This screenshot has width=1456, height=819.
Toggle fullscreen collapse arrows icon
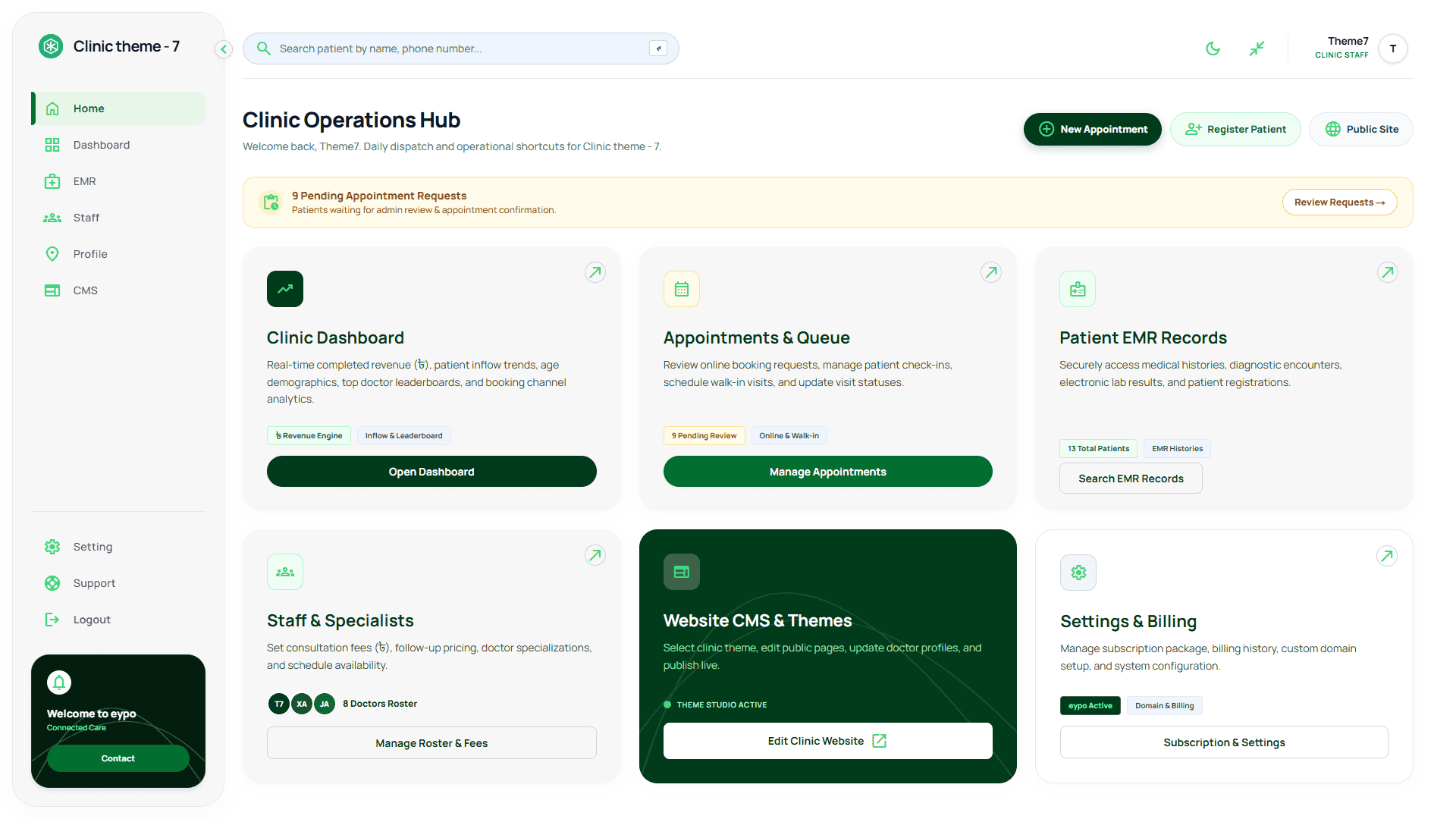(1257, 49)
